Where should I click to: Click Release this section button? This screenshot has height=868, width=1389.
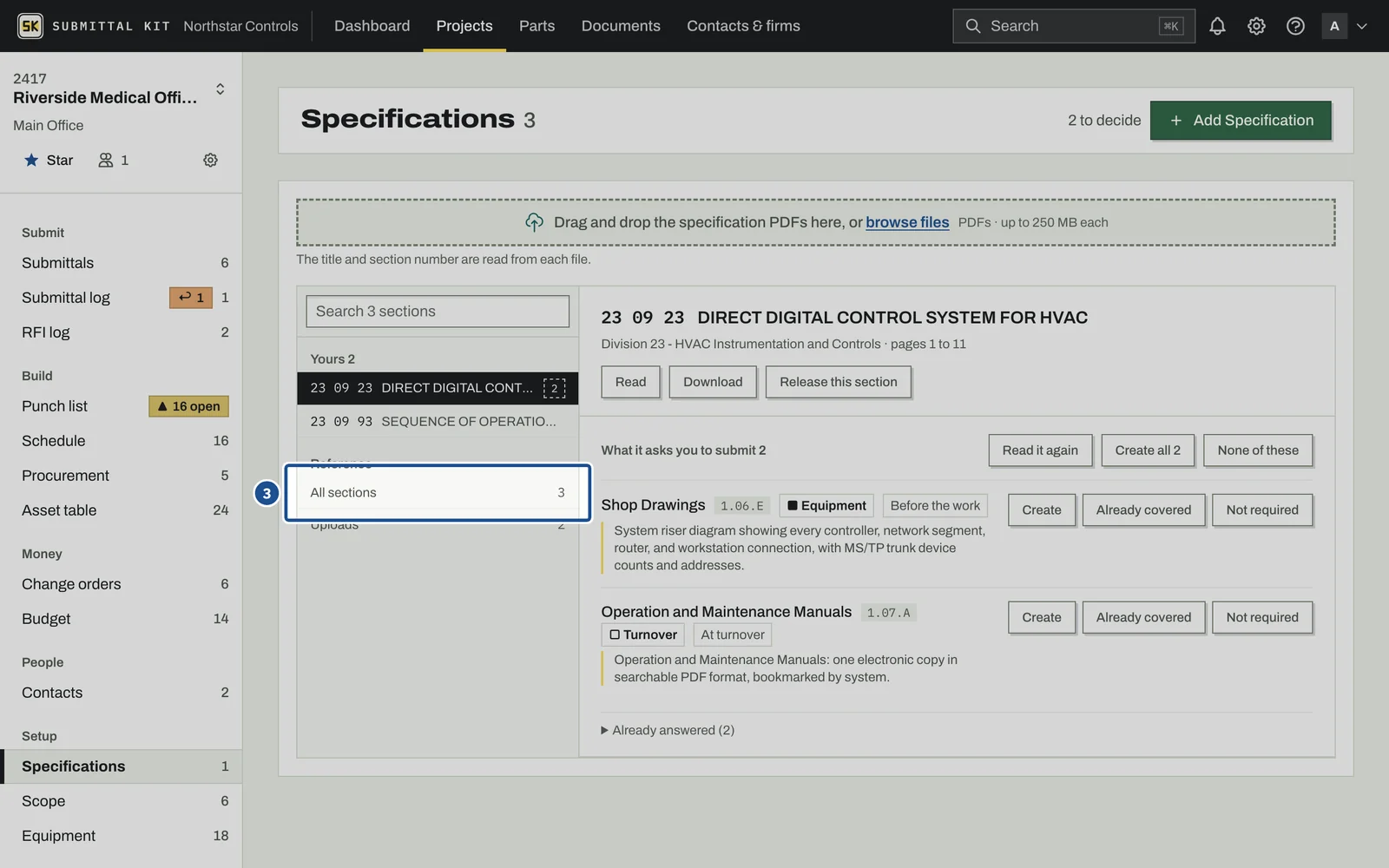(x=838, y=382)
